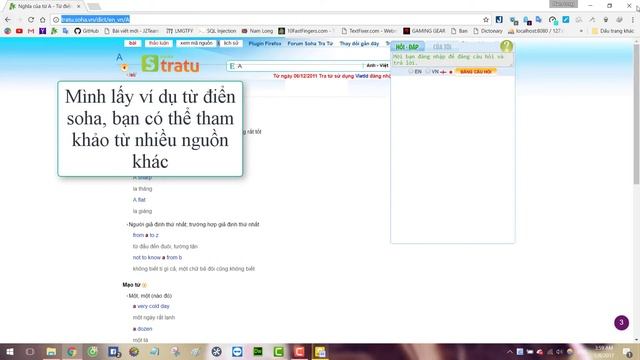The image size is (640, 360).
Task: Open the LMGTFY bookmark
Action: click(x=180, y=31)
